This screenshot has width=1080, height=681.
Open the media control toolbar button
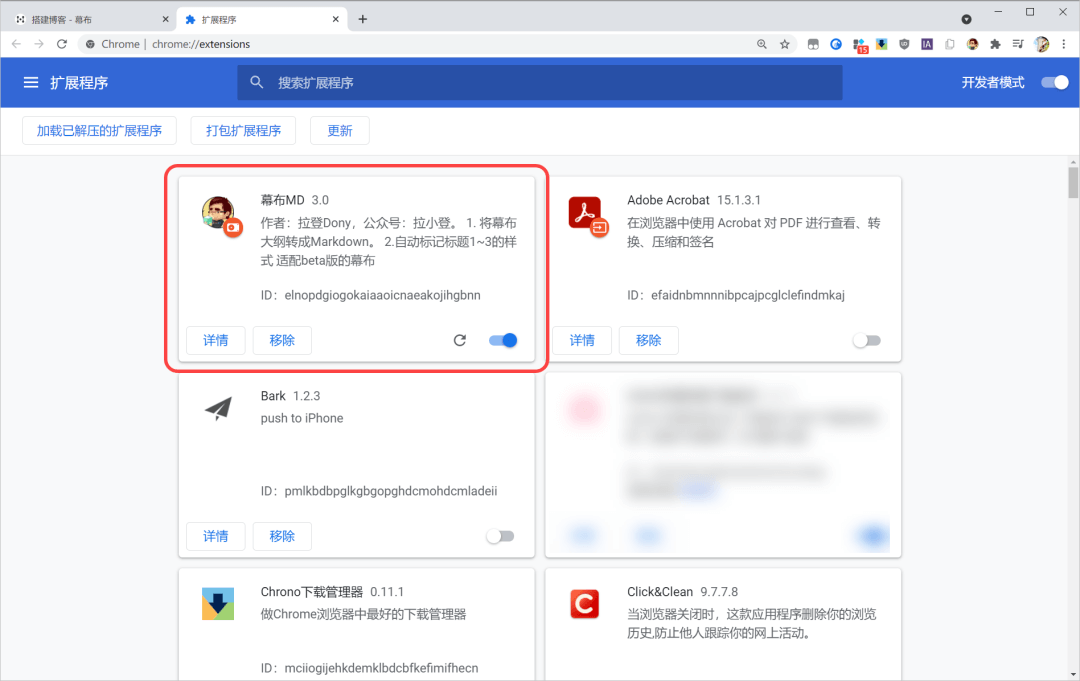pyautogui.click(x=1018, y=44)
